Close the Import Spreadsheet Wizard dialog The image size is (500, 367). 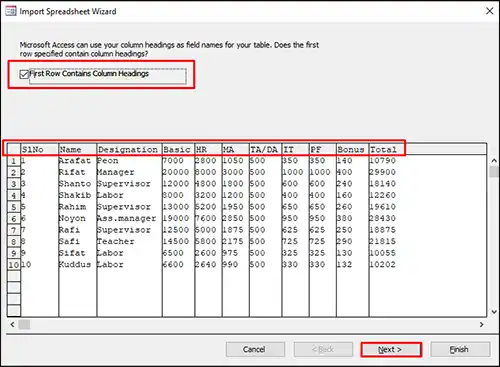click(490, 11)
